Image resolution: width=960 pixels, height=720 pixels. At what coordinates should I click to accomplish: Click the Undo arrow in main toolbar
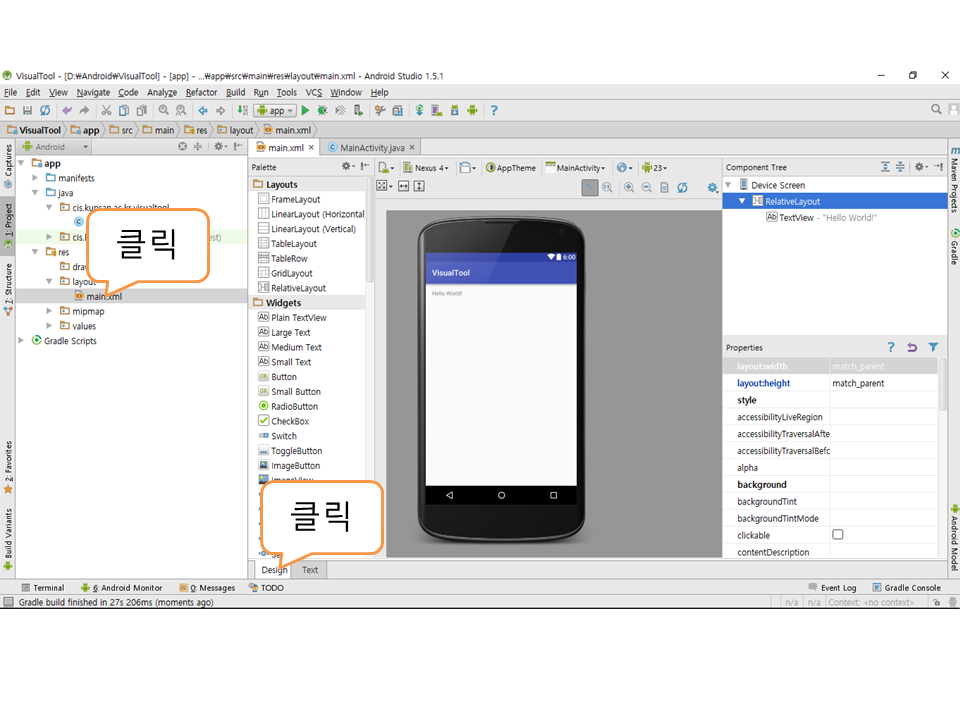click(67, 110)
